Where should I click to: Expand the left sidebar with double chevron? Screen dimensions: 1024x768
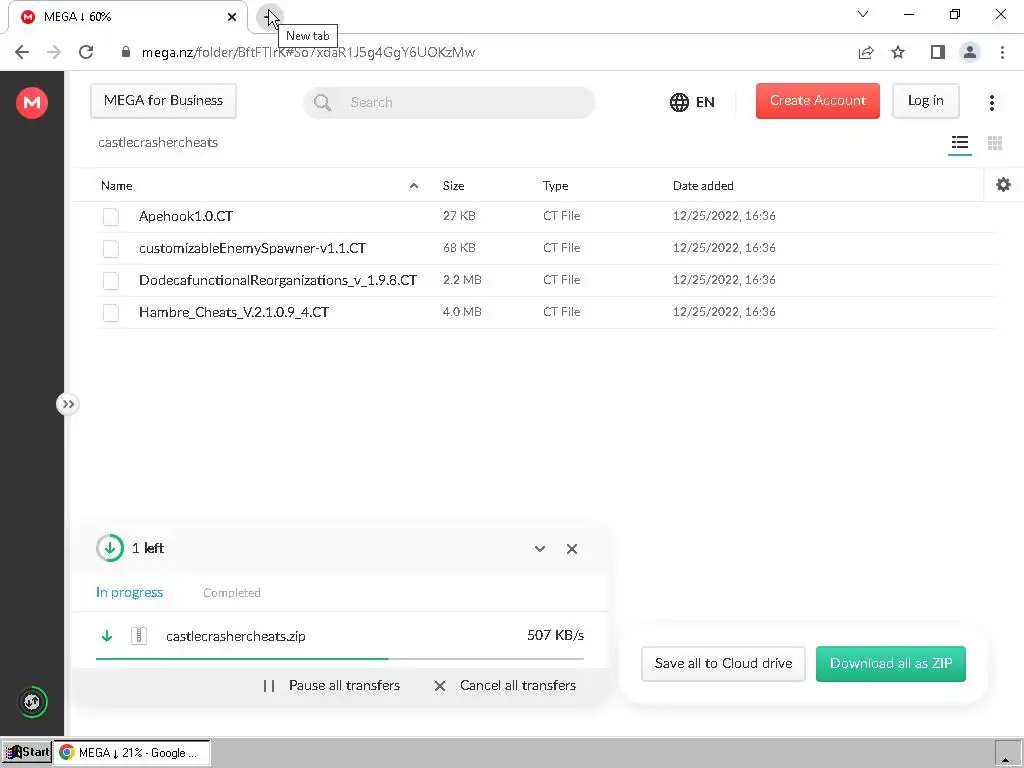[68, 404]
